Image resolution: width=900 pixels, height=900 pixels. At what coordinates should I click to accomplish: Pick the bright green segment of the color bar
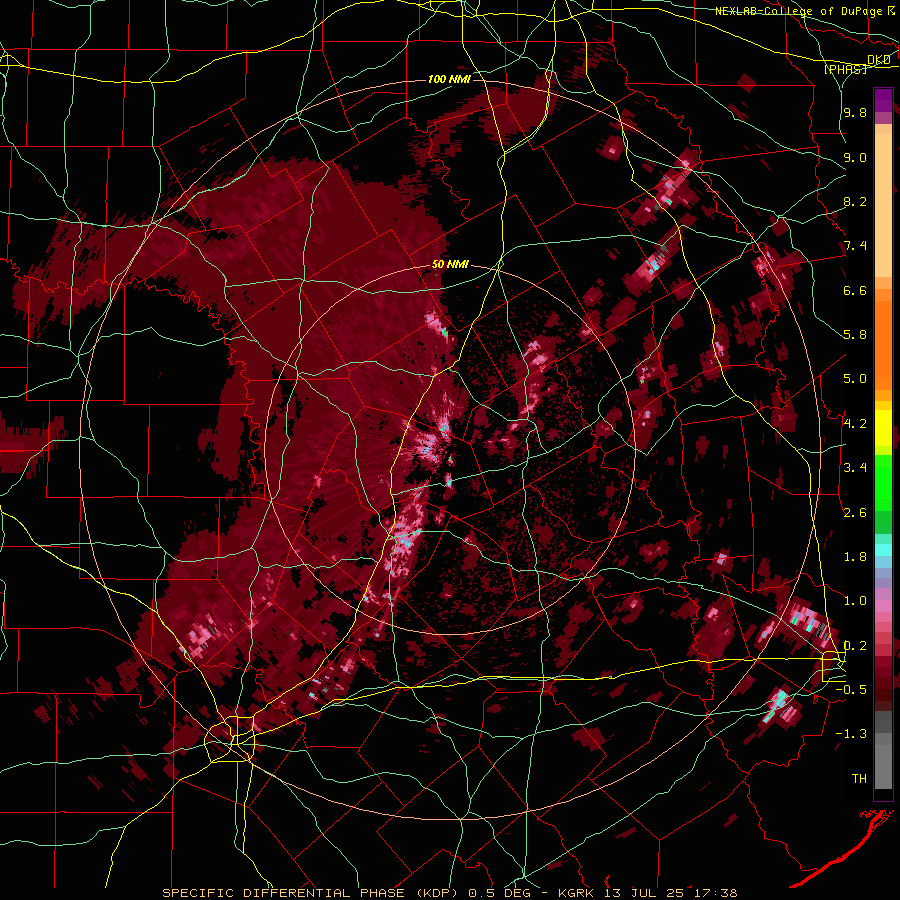click(x=883, y=481)
